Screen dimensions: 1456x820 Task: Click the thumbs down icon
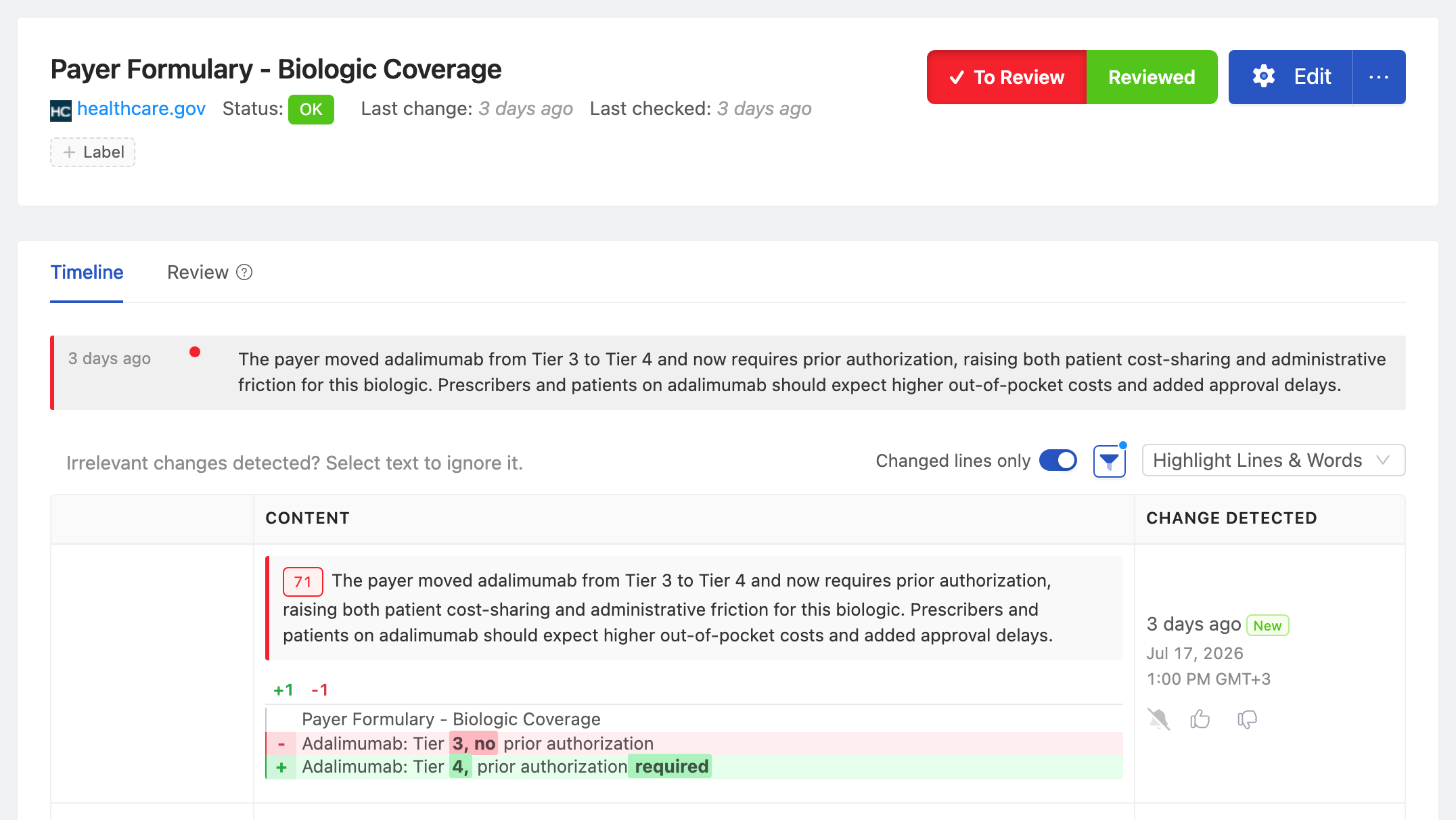click(x=1247, y=719)
